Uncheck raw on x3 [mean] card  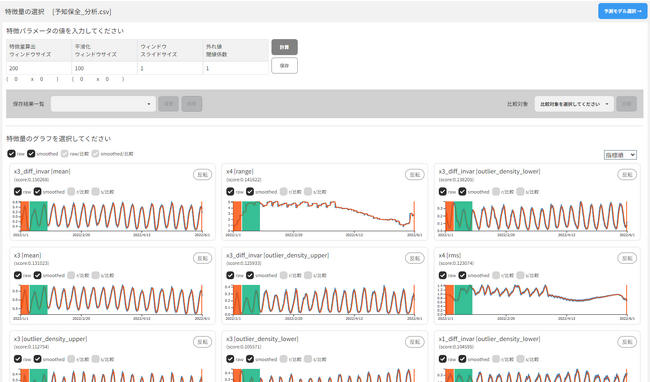[x=18, y=275]
